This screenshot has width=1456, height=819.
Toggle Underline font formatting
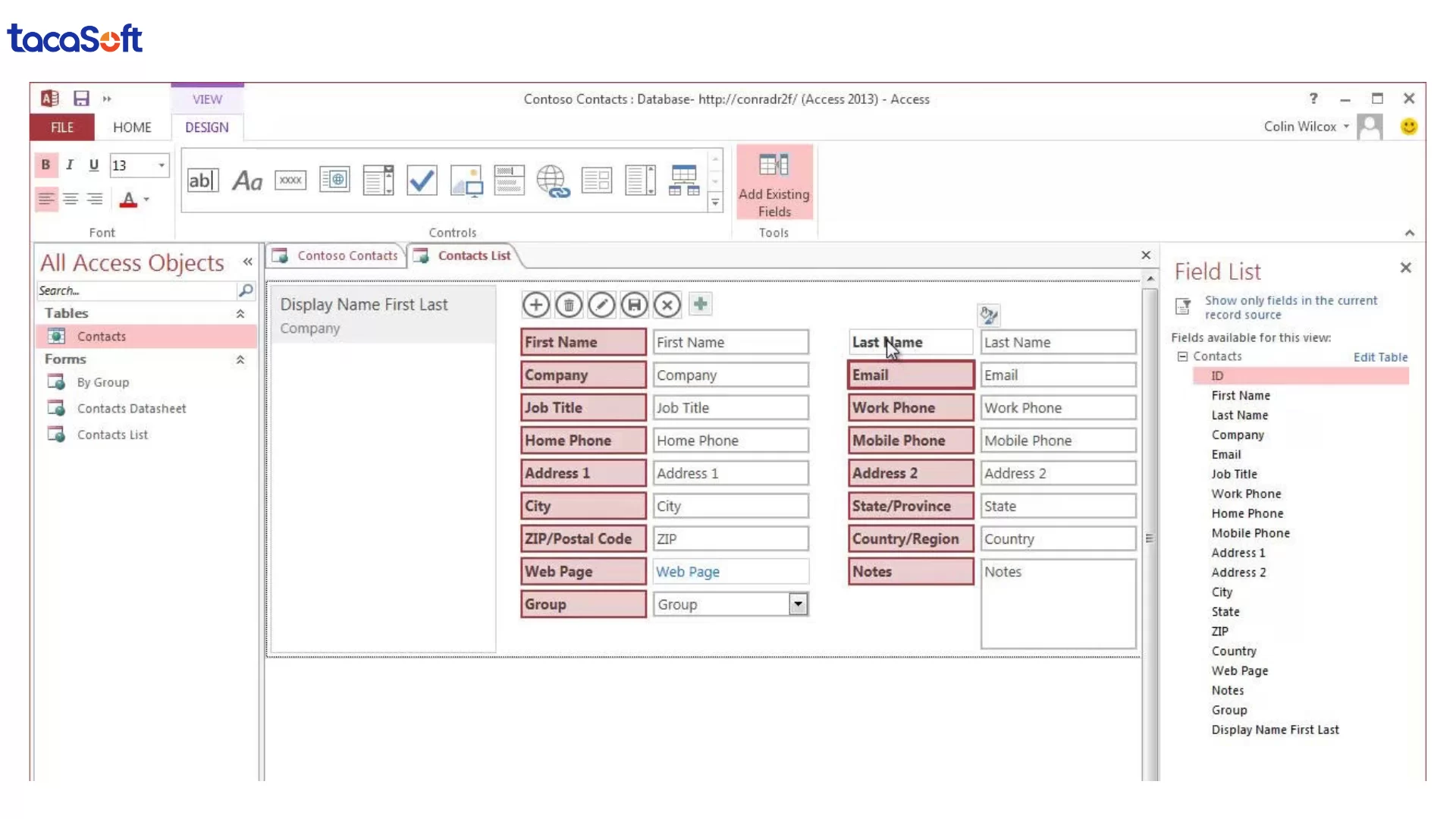(x=93, y=165)
